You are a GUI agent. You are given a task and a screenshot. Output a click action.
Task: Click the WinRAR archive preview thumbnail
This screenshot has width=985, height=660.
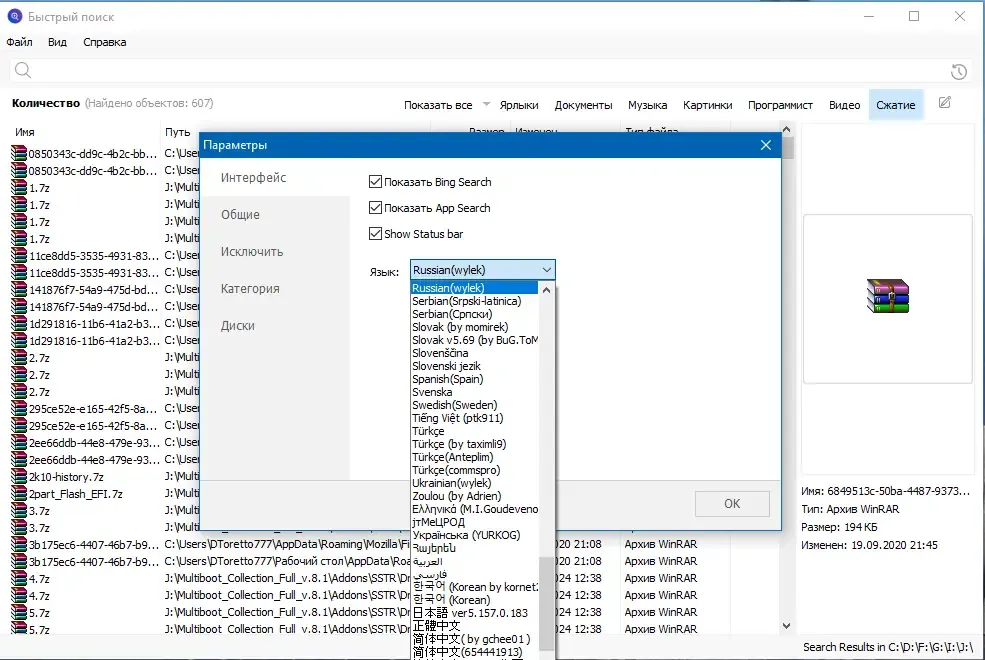[x=888, y=296]
